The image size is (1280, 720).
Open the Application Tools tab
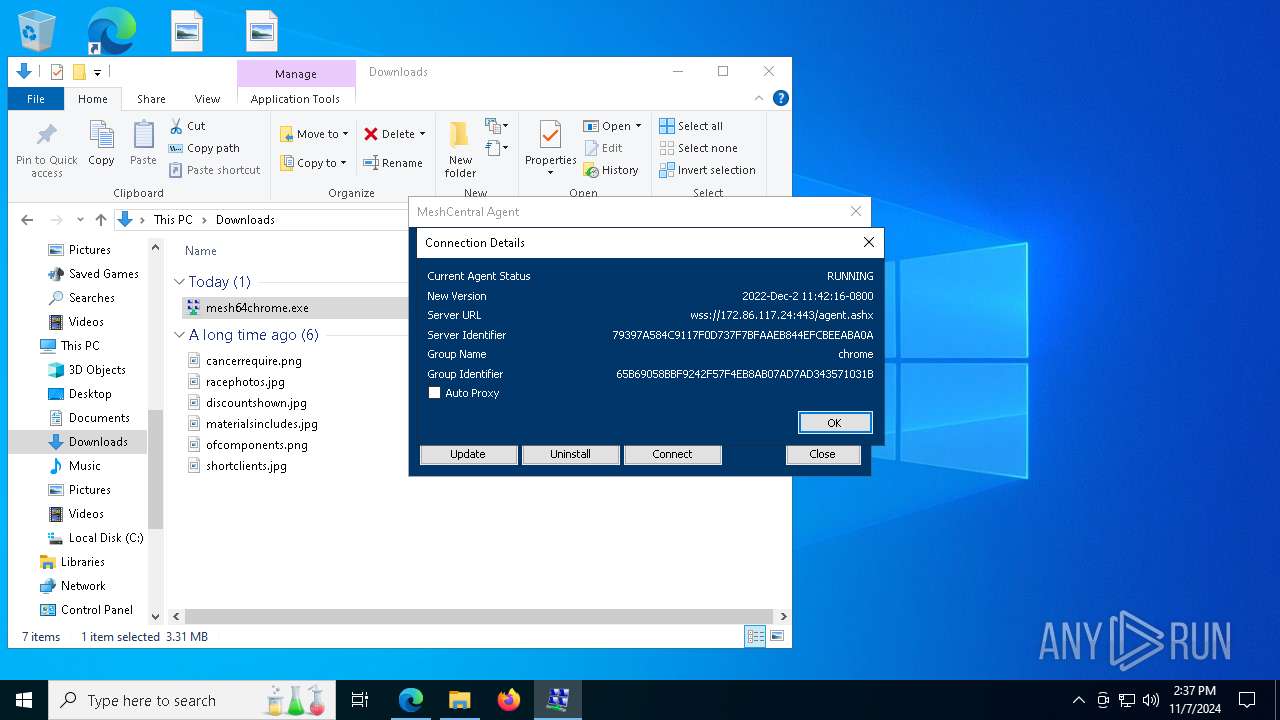coord(295,99)
